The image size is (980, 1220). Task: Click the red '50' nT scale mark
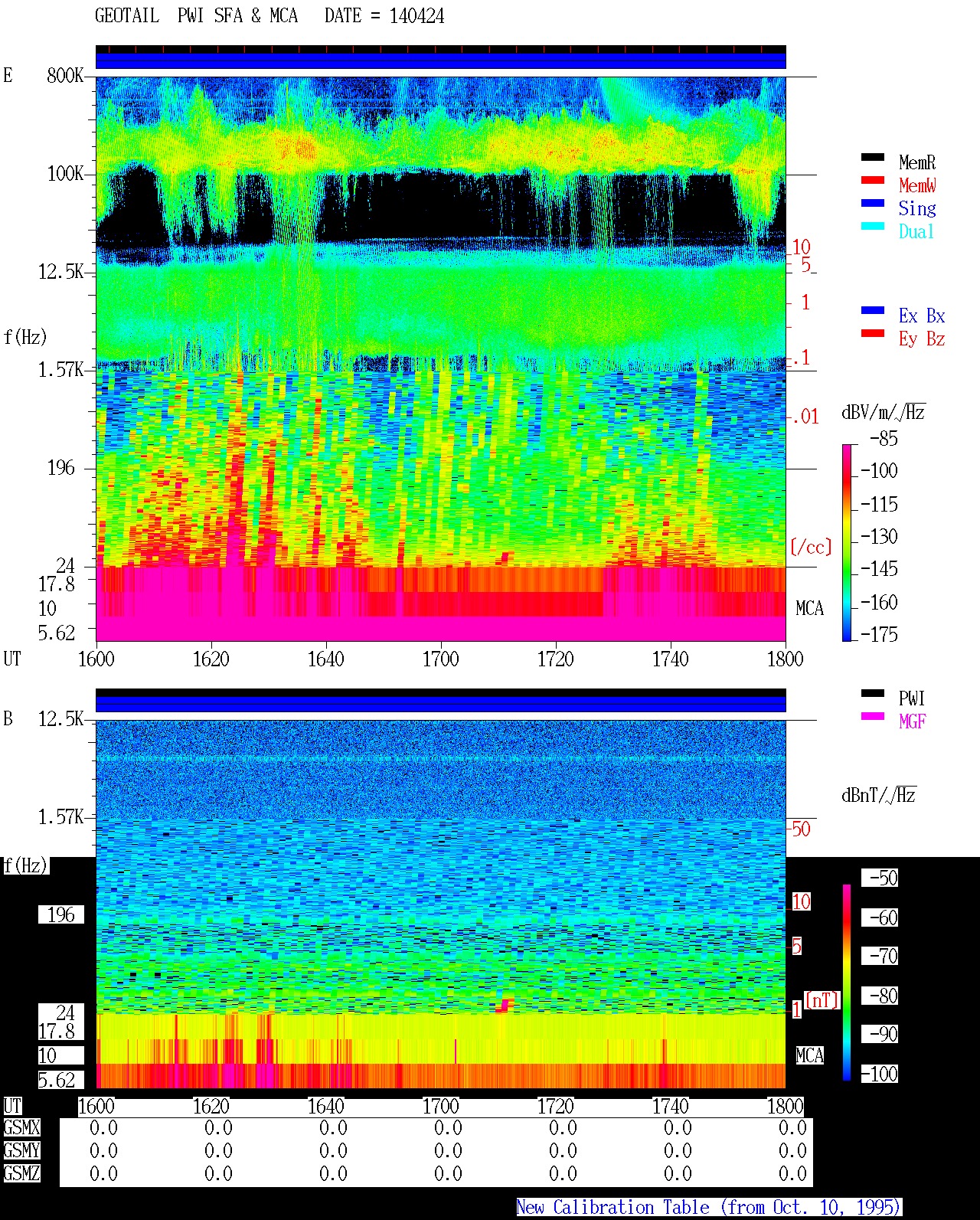(x=801, y=829)
